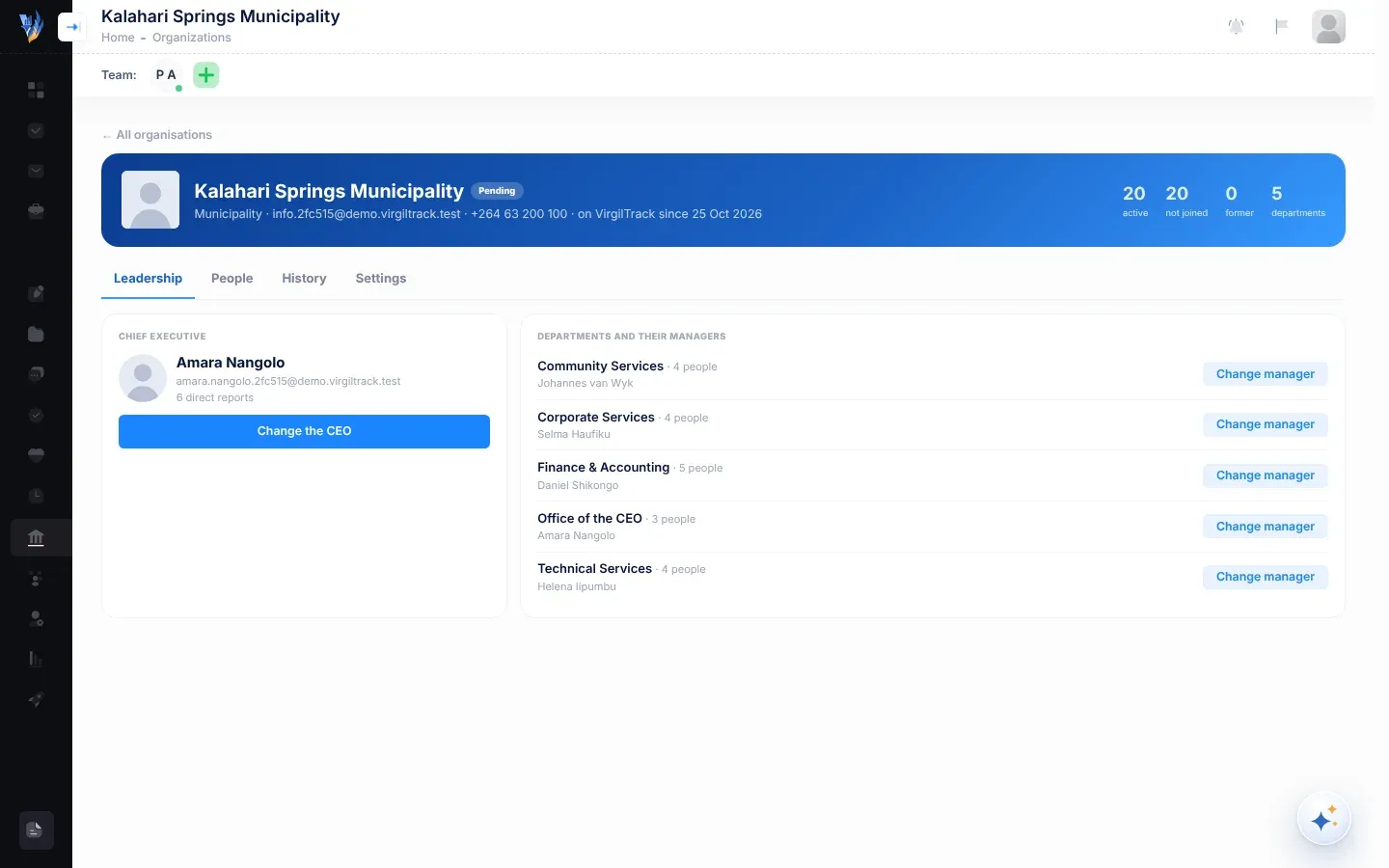The image size is (1389, 868).
Task: Open the heart icon in sidebar
Action: (36, 455)
